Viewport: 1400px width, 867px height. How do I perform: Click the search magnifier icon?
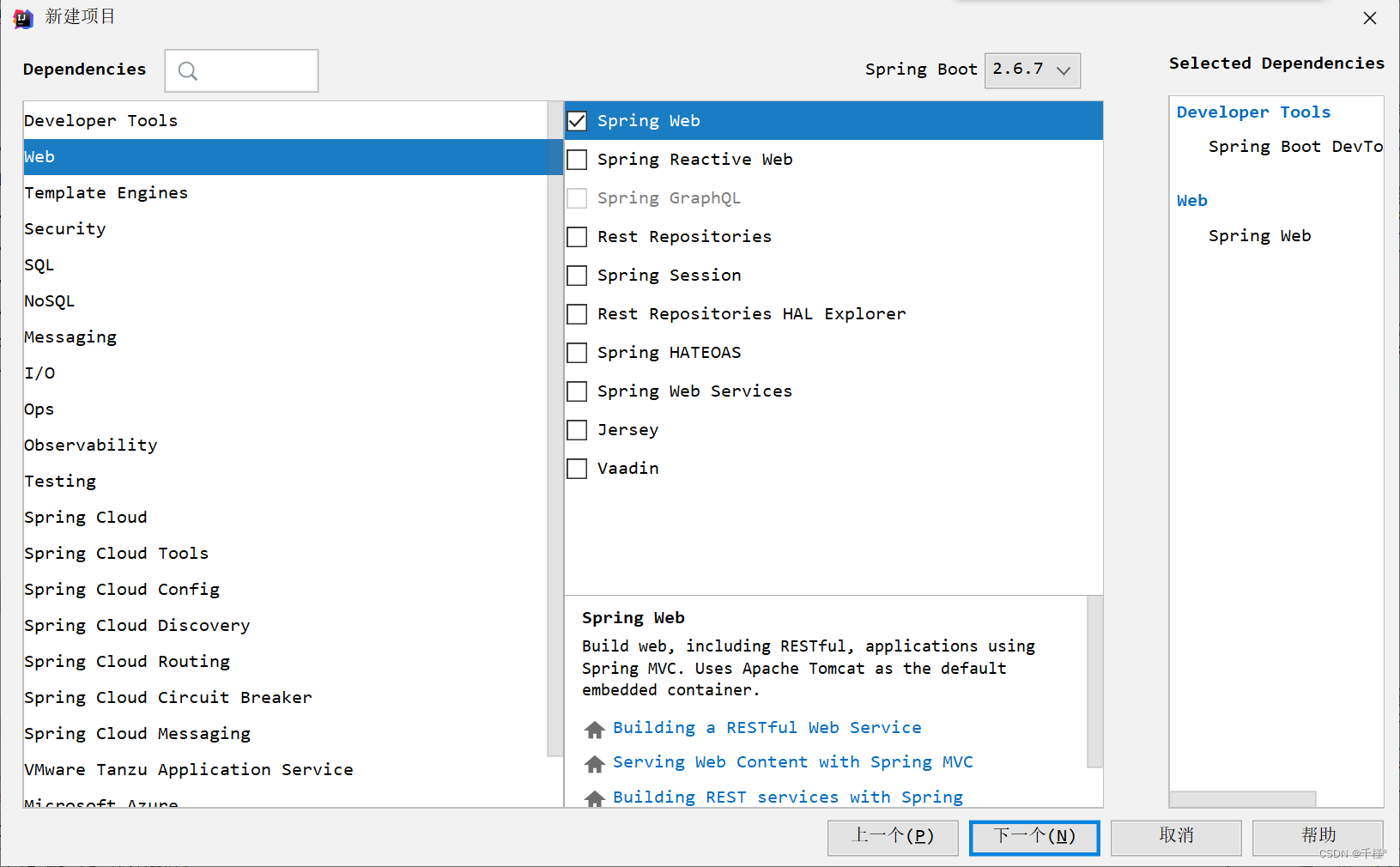click(x=188, y=71)
